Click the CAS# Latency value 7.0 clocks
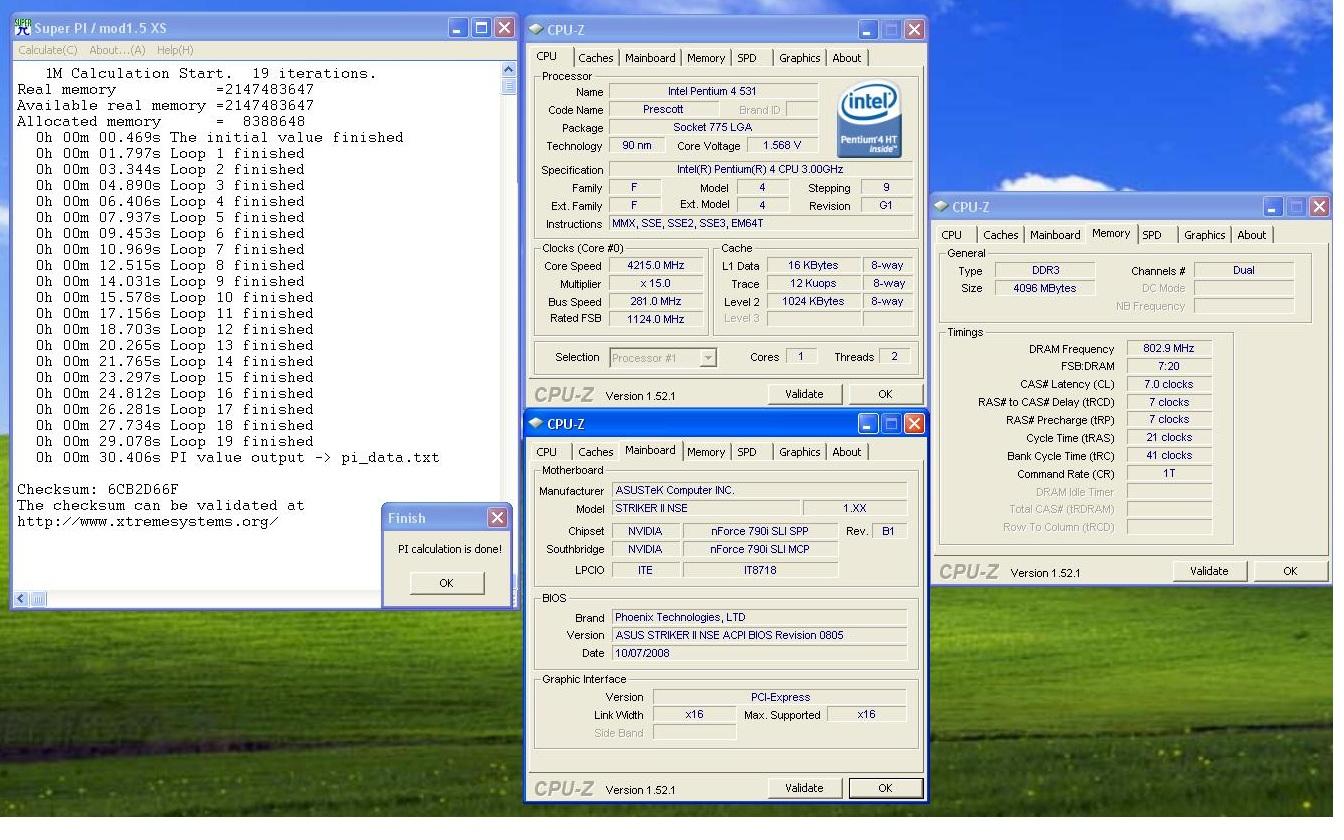The width and height of the screenshot is (1344, 840). tap(1168, 385)
